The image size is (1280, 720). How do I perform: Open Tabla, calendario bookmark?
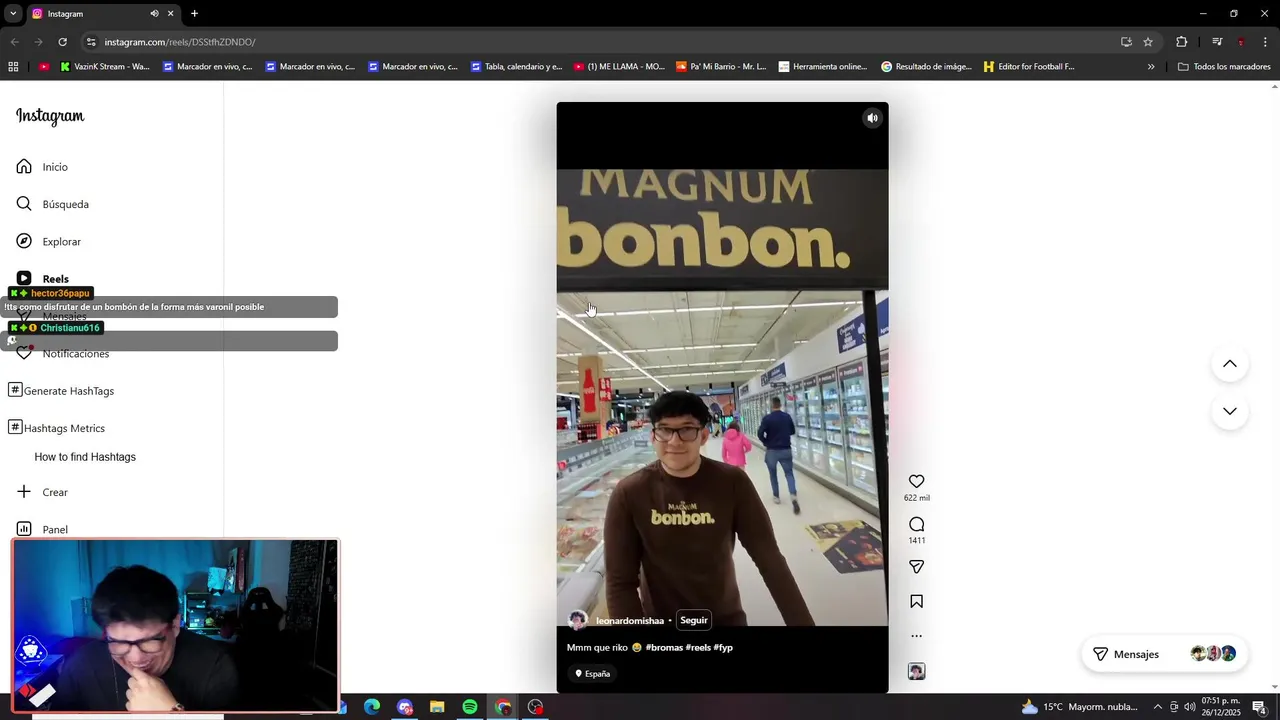pyautogui.click(x=515, y=67)
